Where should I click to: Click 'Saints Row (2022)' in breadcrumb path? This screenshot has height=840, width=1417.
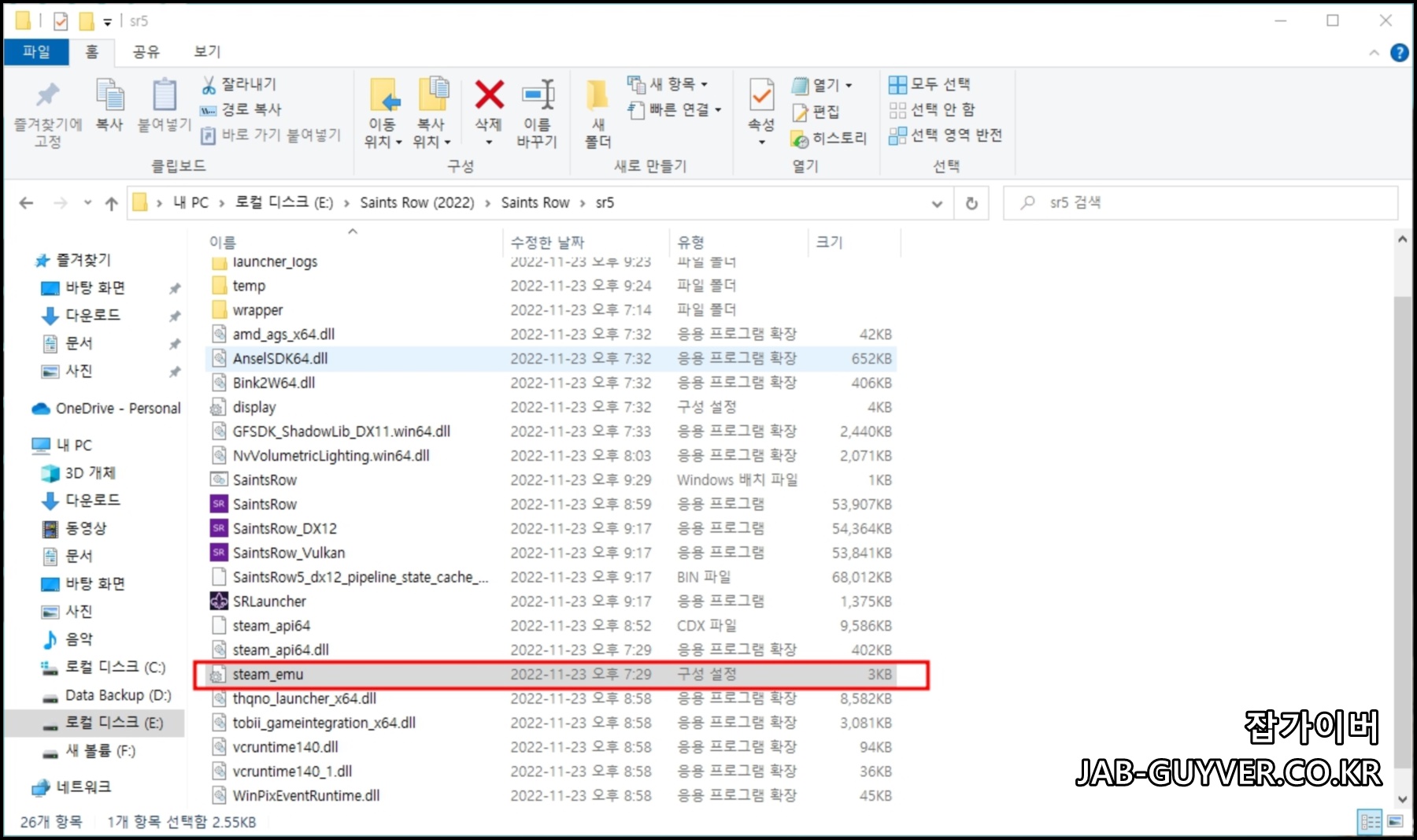point(417,203)
